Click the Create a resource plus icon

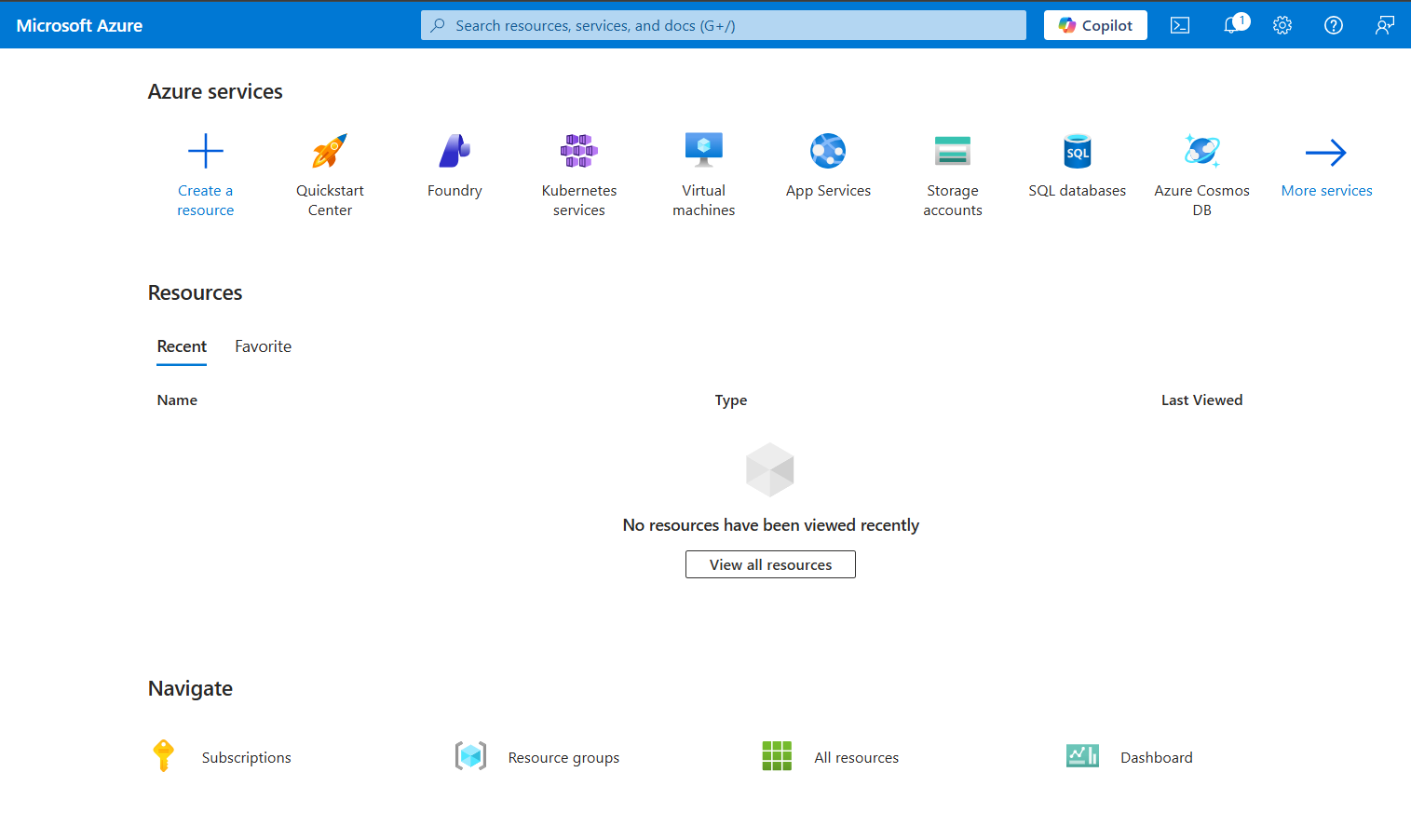click(x=206, y=151)
